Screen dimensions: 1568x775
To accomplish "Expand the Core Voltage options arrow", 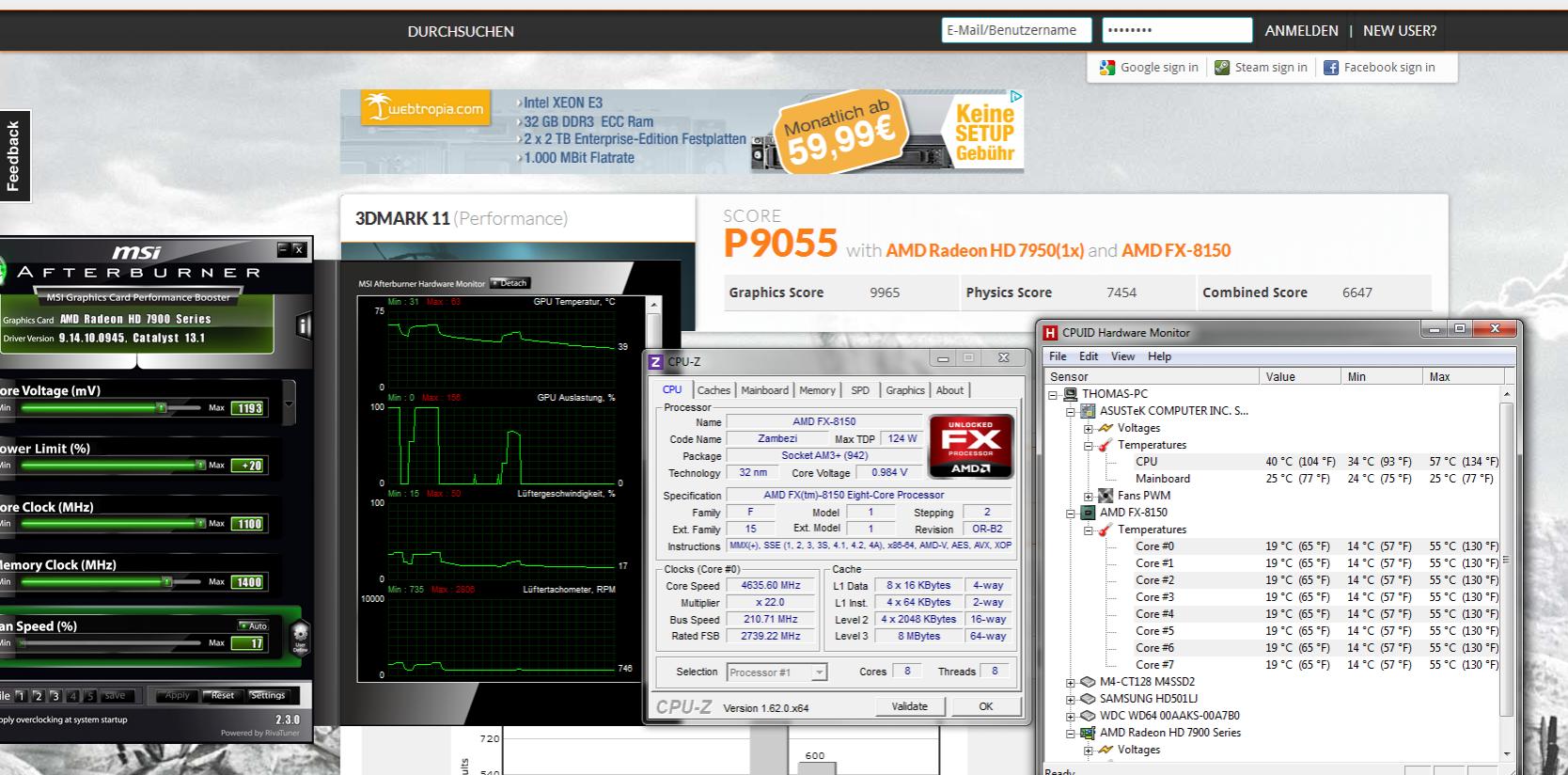I will pos(289,404).
